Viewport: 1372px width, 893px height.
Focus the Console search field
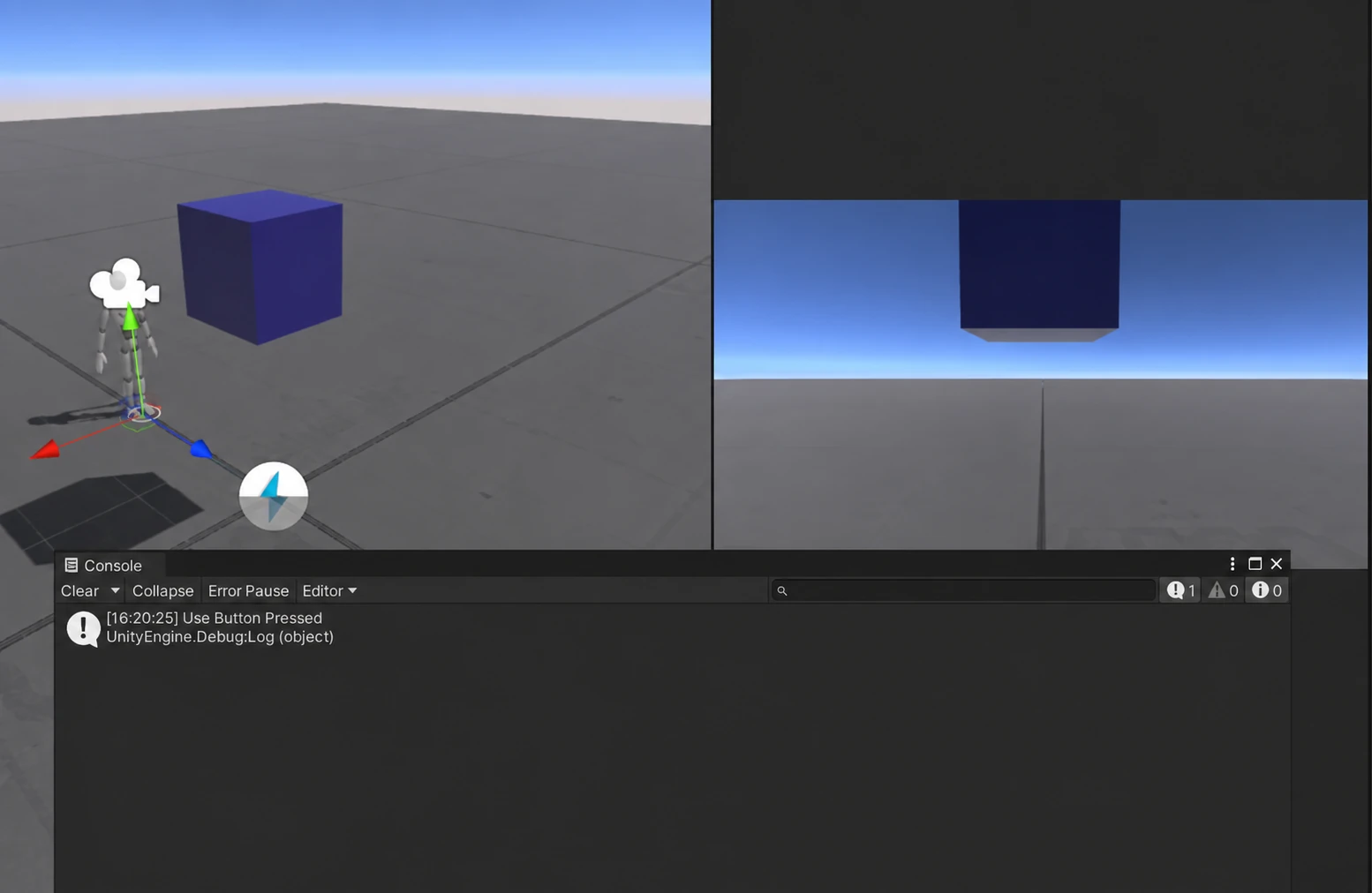[963, 590]
